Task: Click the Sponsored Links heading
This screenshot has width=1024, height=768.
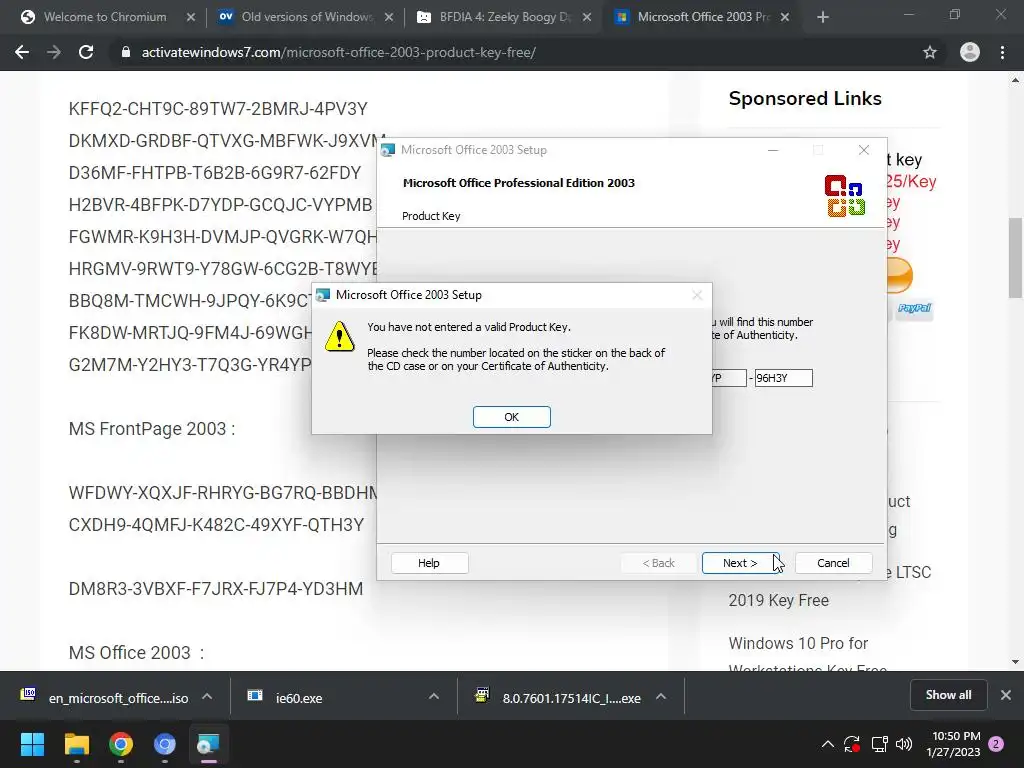Action: pyautogui.click(x=805, y=98)
